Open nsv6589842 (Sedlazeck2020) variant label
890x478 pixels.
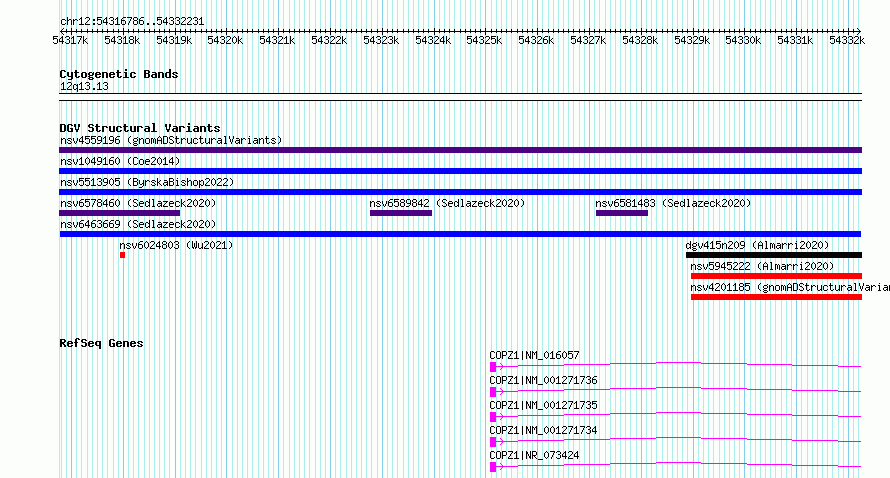pos(447,203)
